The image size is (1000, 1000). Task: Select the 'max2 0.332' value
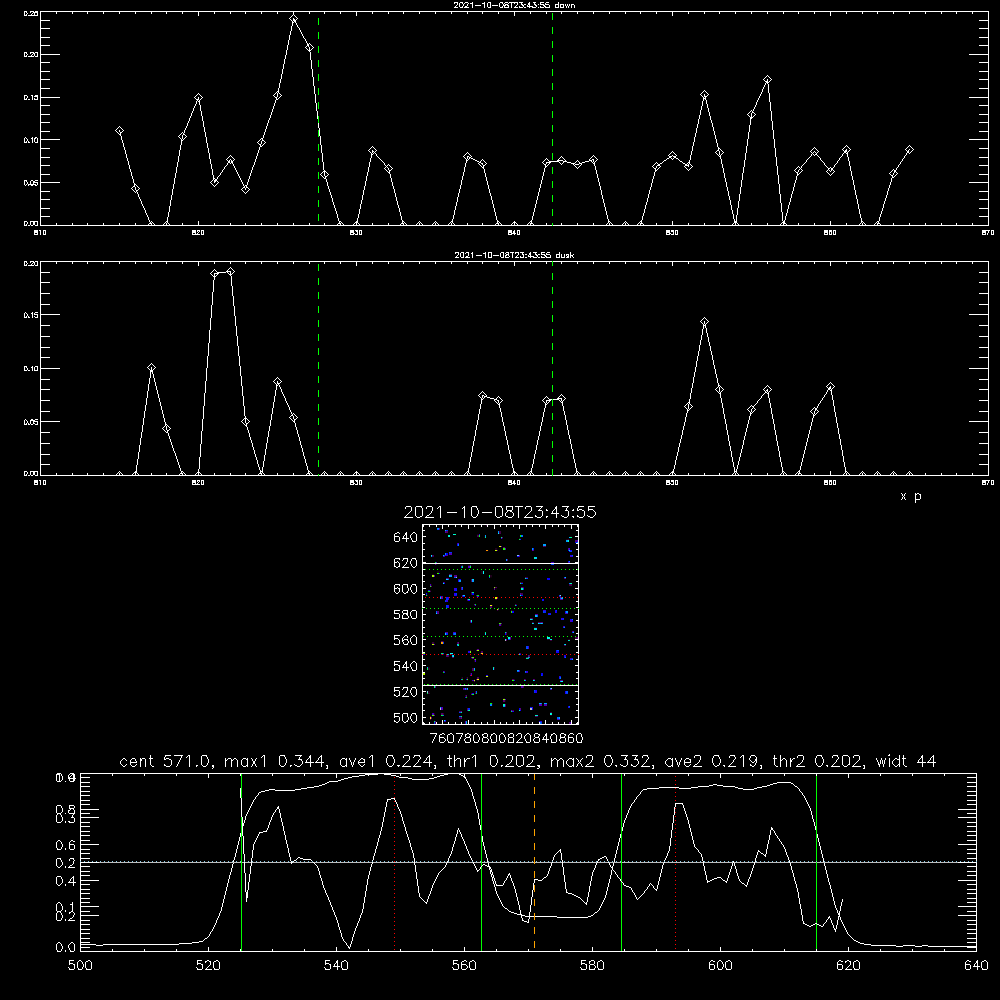click(x=602, y=761)
